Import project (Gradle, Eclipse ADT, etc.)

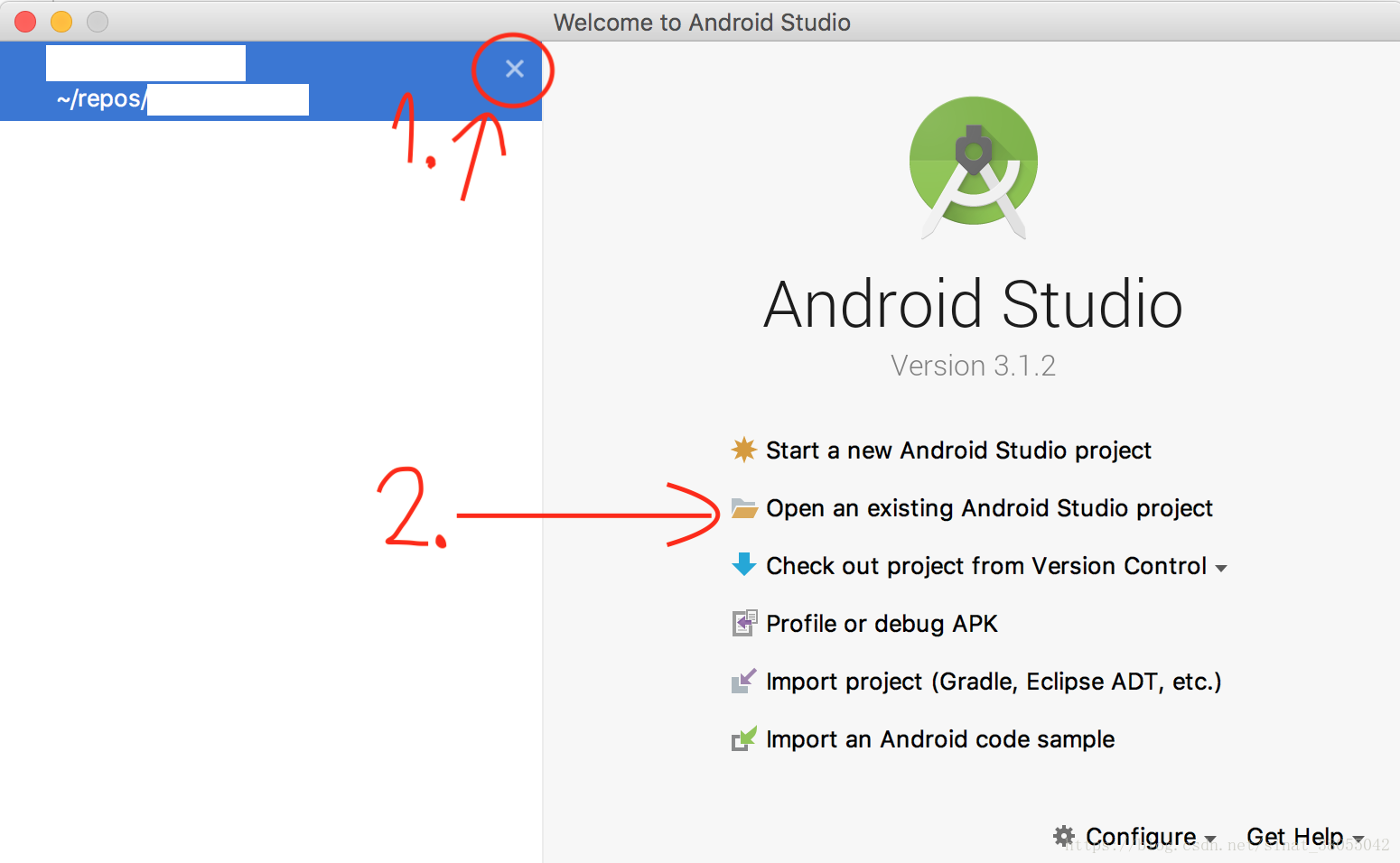(994, 682)
